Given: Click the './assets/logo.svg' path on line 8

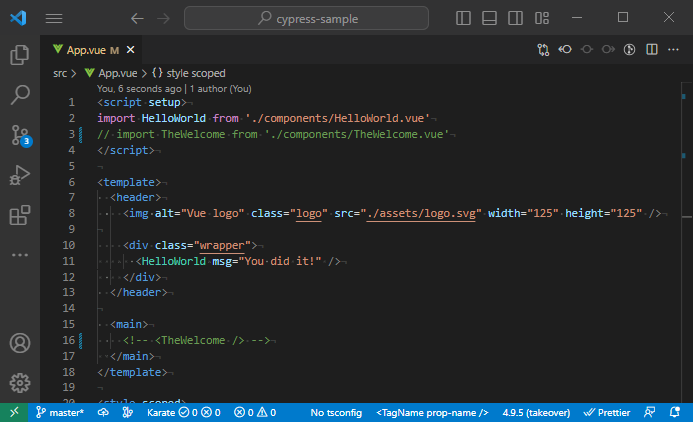Looking at the screenshot, I should point(421,213).
